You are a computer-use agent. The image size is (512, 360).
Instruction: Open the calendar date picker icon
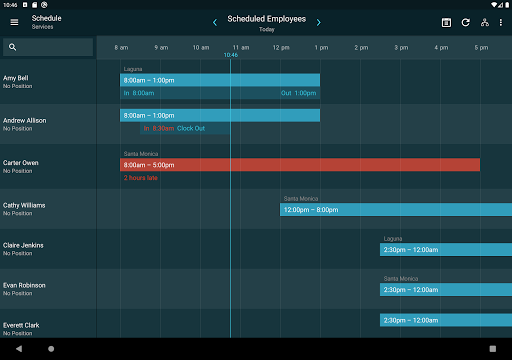tap(446, 22)
